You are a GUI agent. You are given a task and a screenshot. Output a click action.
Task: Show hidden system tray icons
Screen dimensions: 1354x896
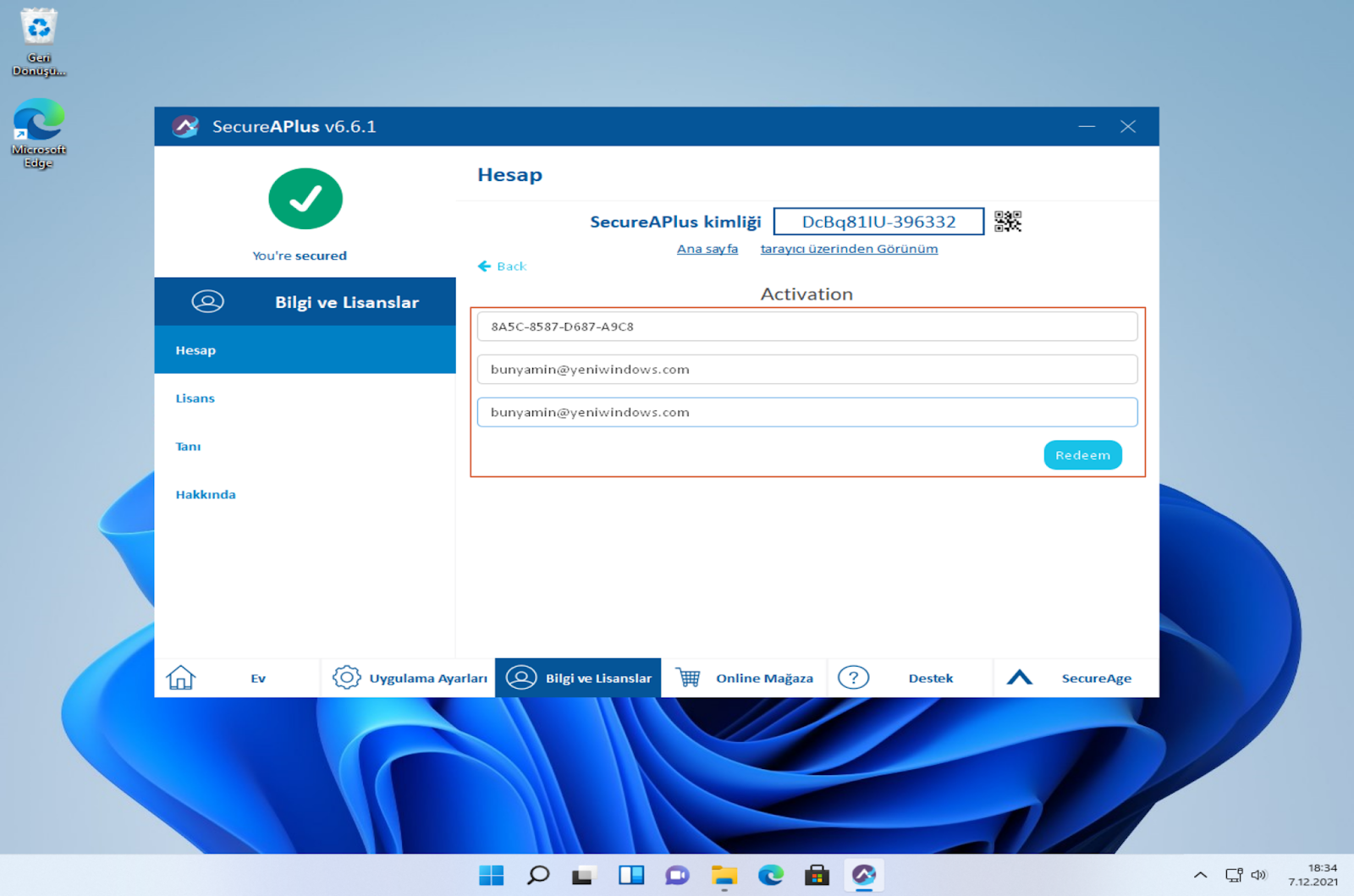[1200, 875]
